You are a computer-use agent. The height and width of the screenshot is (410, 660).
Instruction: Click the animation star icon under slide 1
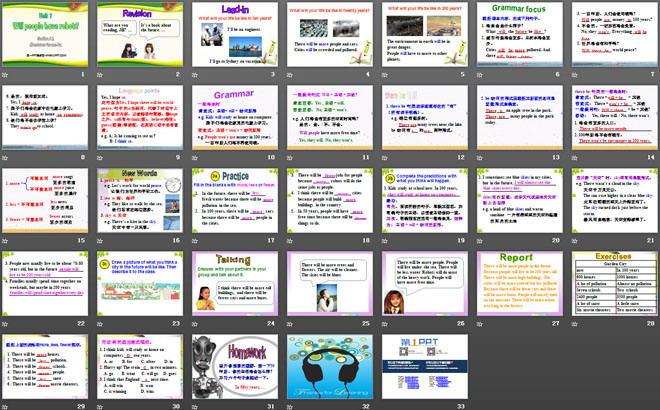5,75
